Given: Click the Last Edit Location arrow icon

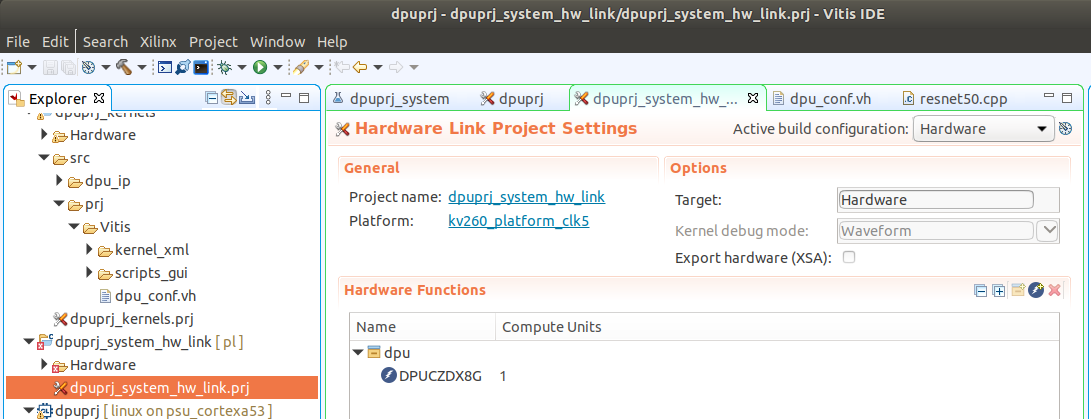Looking at the screenshot, I should [342, 68].
